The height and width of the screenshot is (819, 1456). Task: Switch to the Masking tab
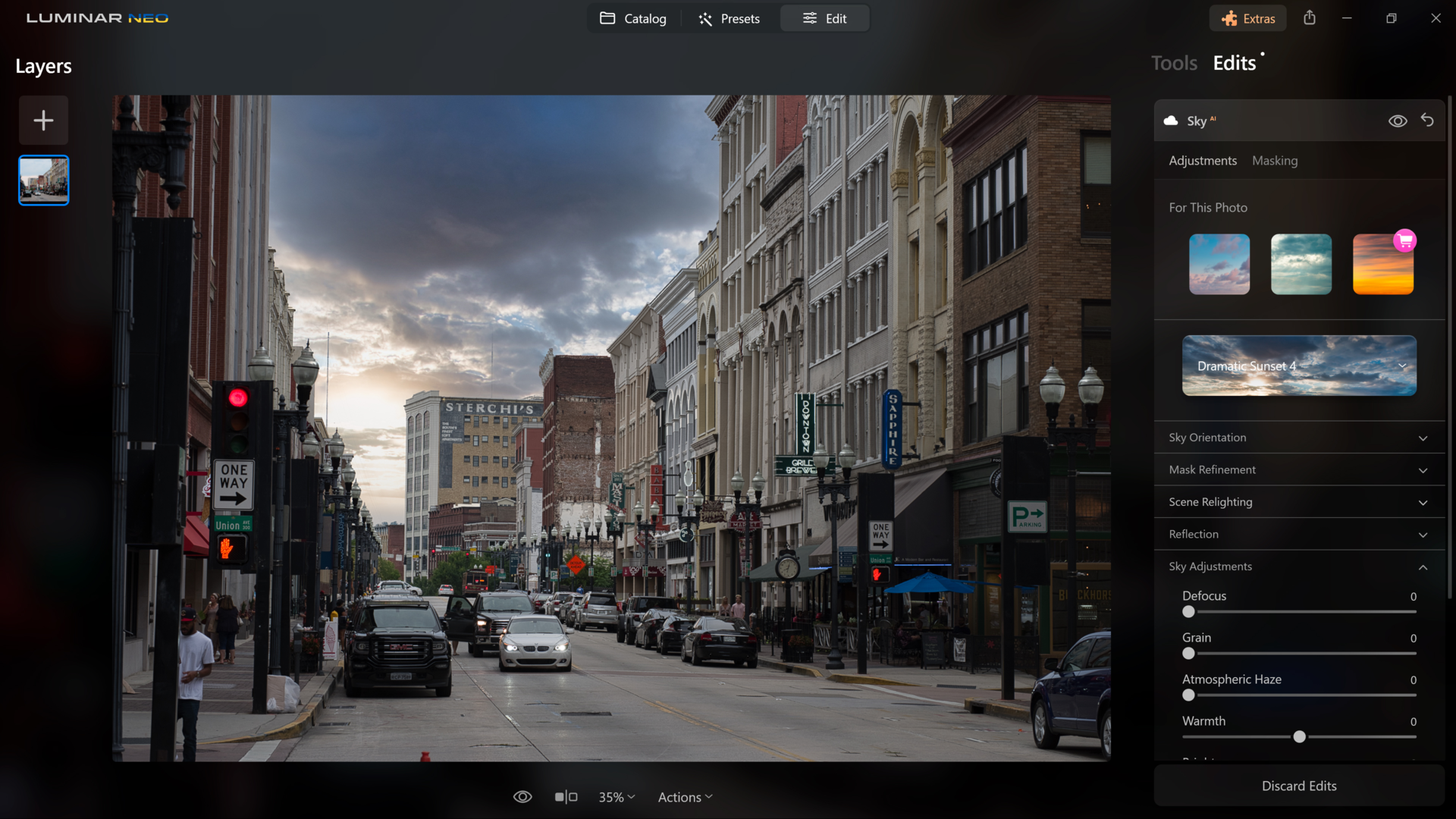tap(1275, 160)
